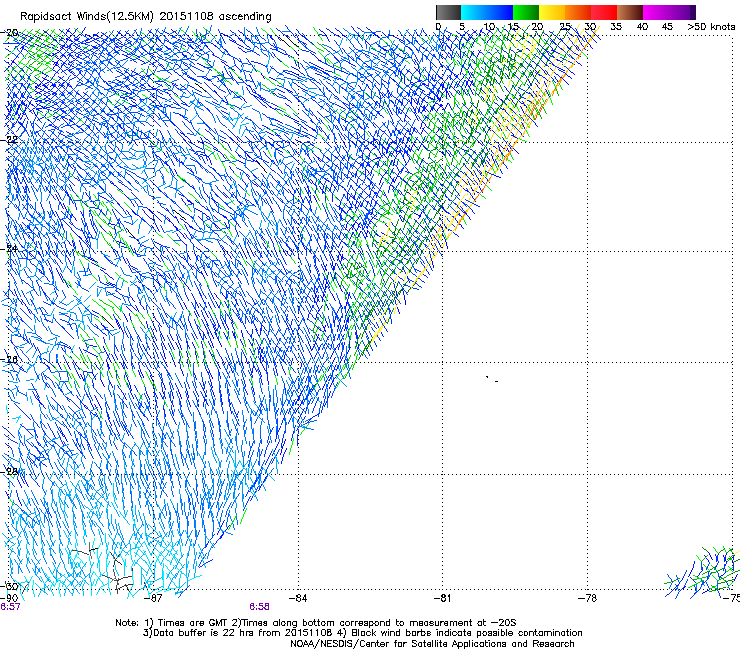Click the '35' label under the color bar
The width and height of the screenshot is (740, 650).
coord(616,27)
